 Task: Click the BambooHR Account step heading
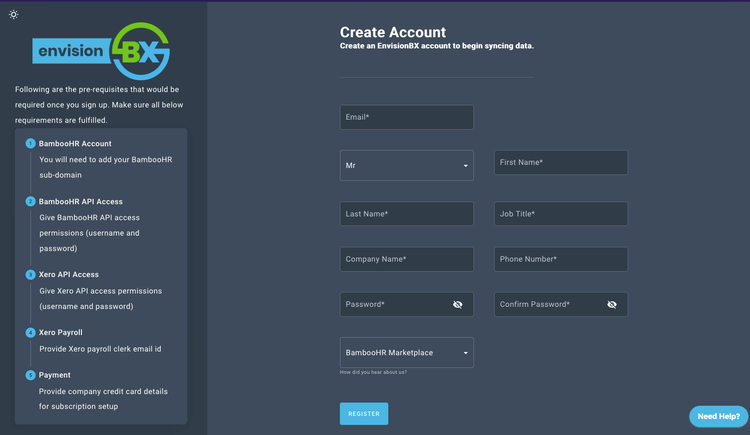pyautogui.click(x=75, y=144)
